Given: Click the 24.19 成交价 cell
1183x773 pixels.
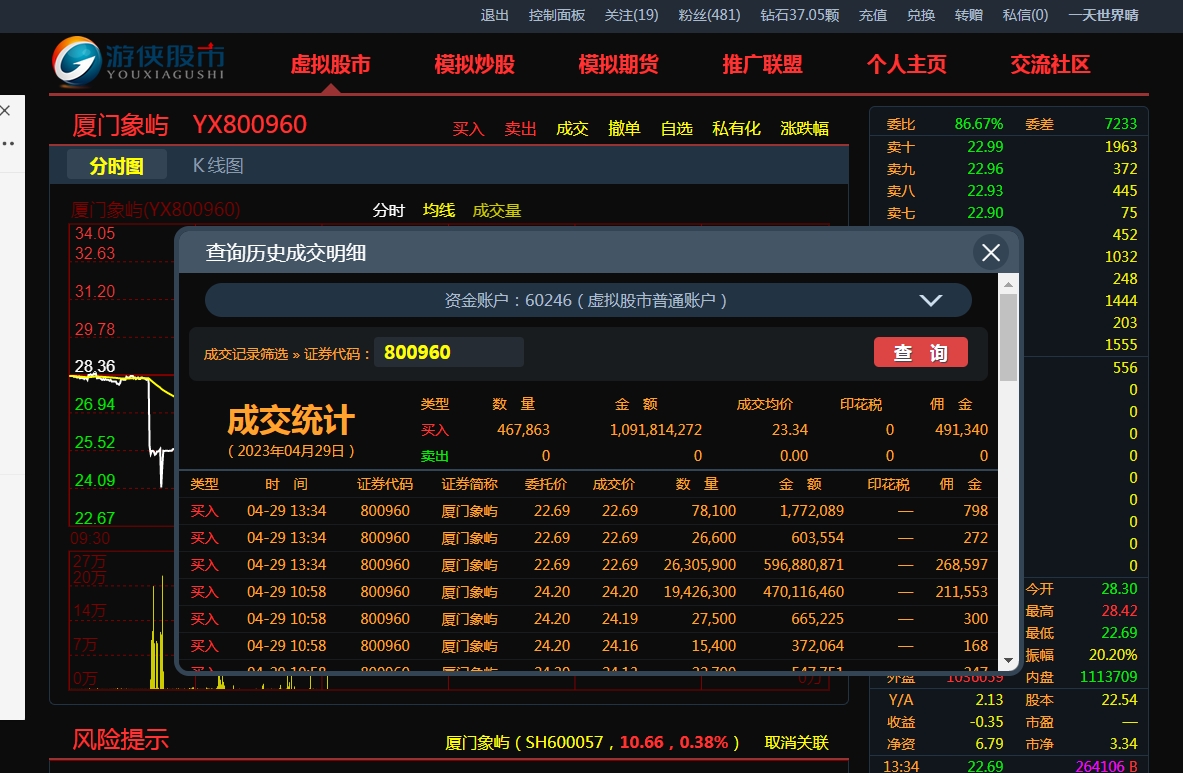Looking at the screenshot, I should pyautogui.click(x=620, y=619).
